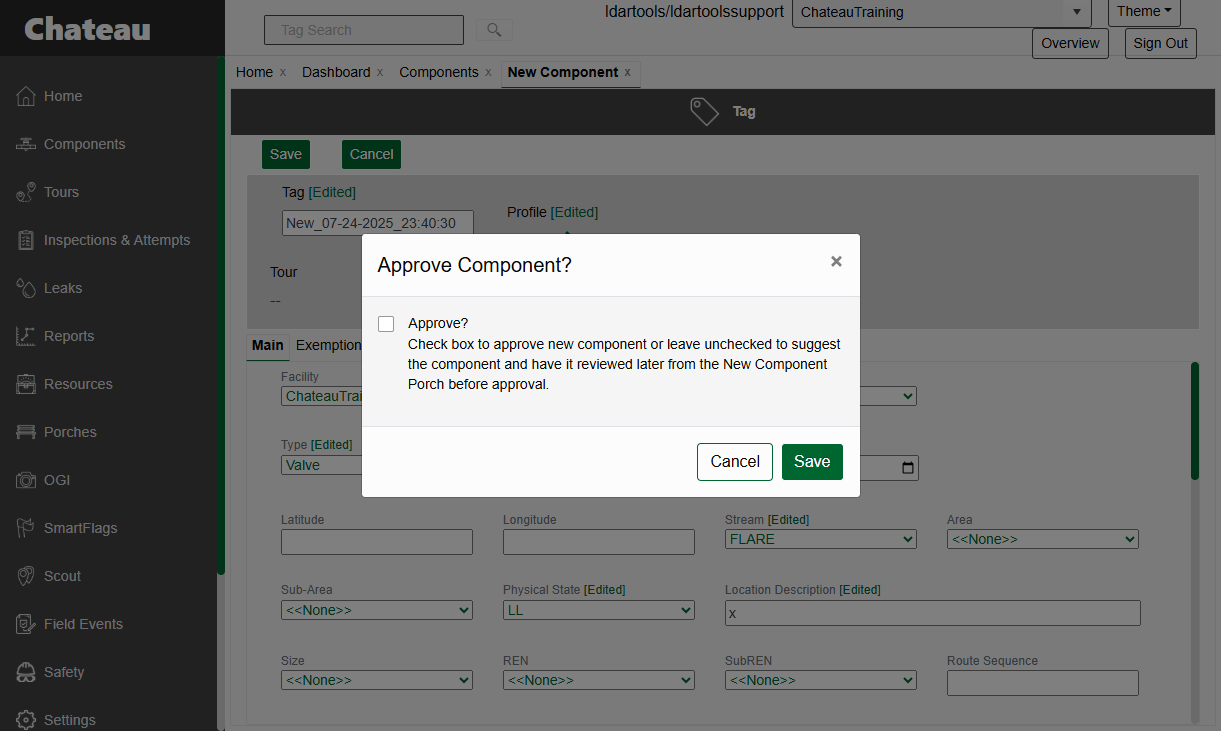
Task: Open the ChateauTraining facility selector dropdown arrow
Action: coord(1076,12)
